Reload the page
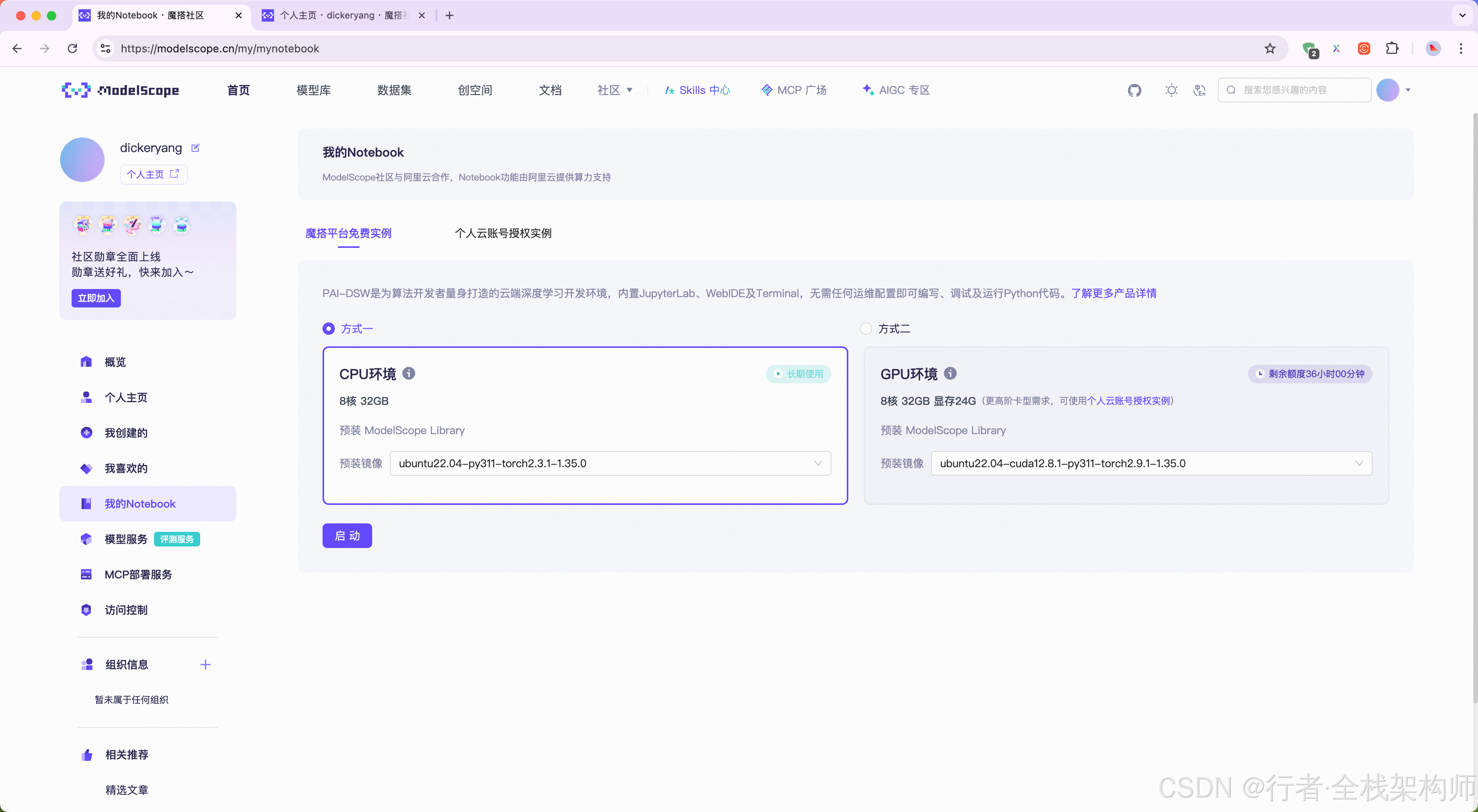 click(x=72, y=49)
